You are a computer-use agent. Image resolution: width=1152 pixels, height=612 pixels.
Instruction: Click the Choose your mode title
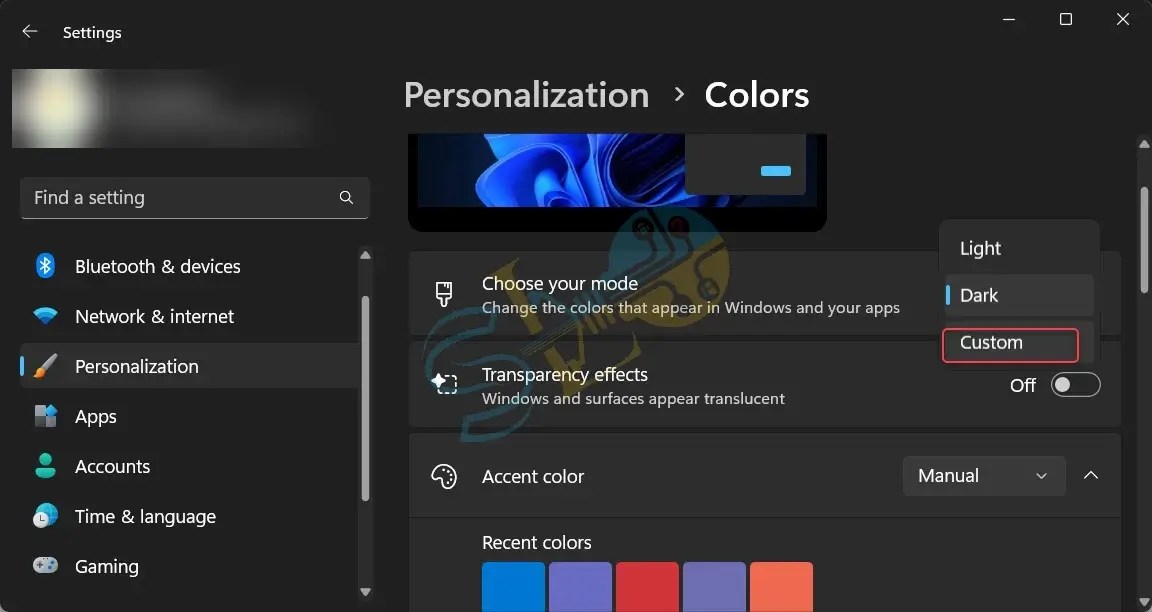[x=560, y=284]
